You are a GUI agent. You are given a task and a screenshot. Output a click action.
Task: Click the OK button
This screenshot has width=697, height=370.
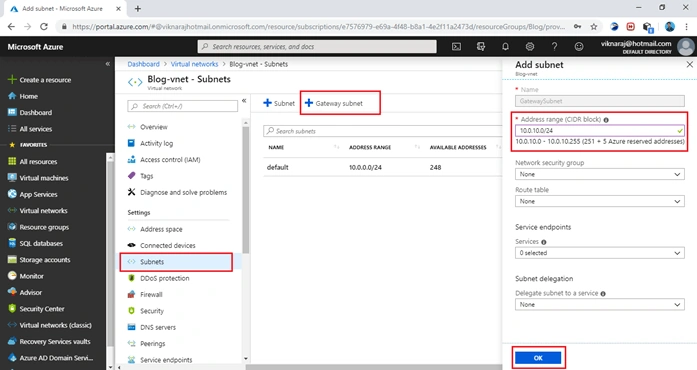click(x=538, y=358)
